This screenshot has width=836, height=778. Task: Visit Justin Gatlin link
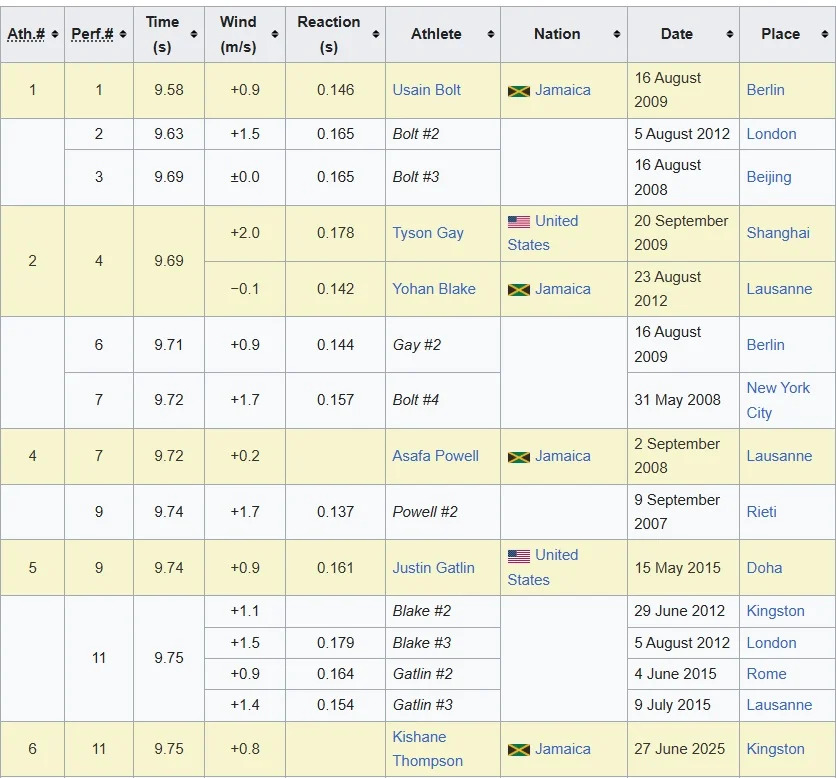pos(433,567)
